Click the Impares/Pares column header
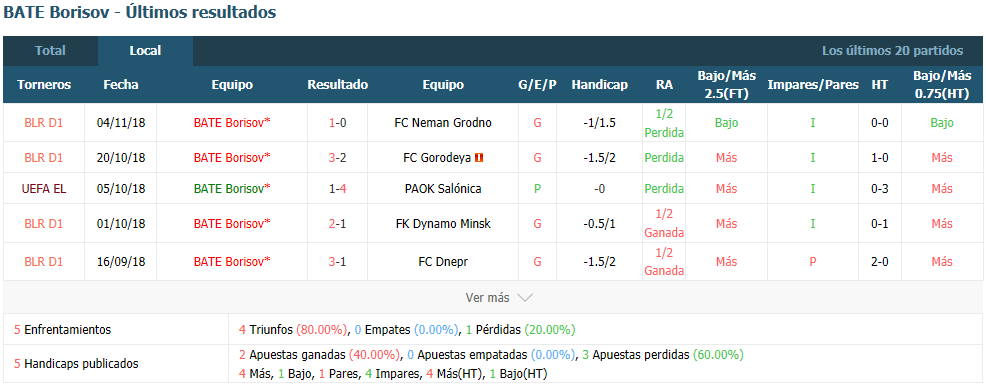 [x=813, y=84]
